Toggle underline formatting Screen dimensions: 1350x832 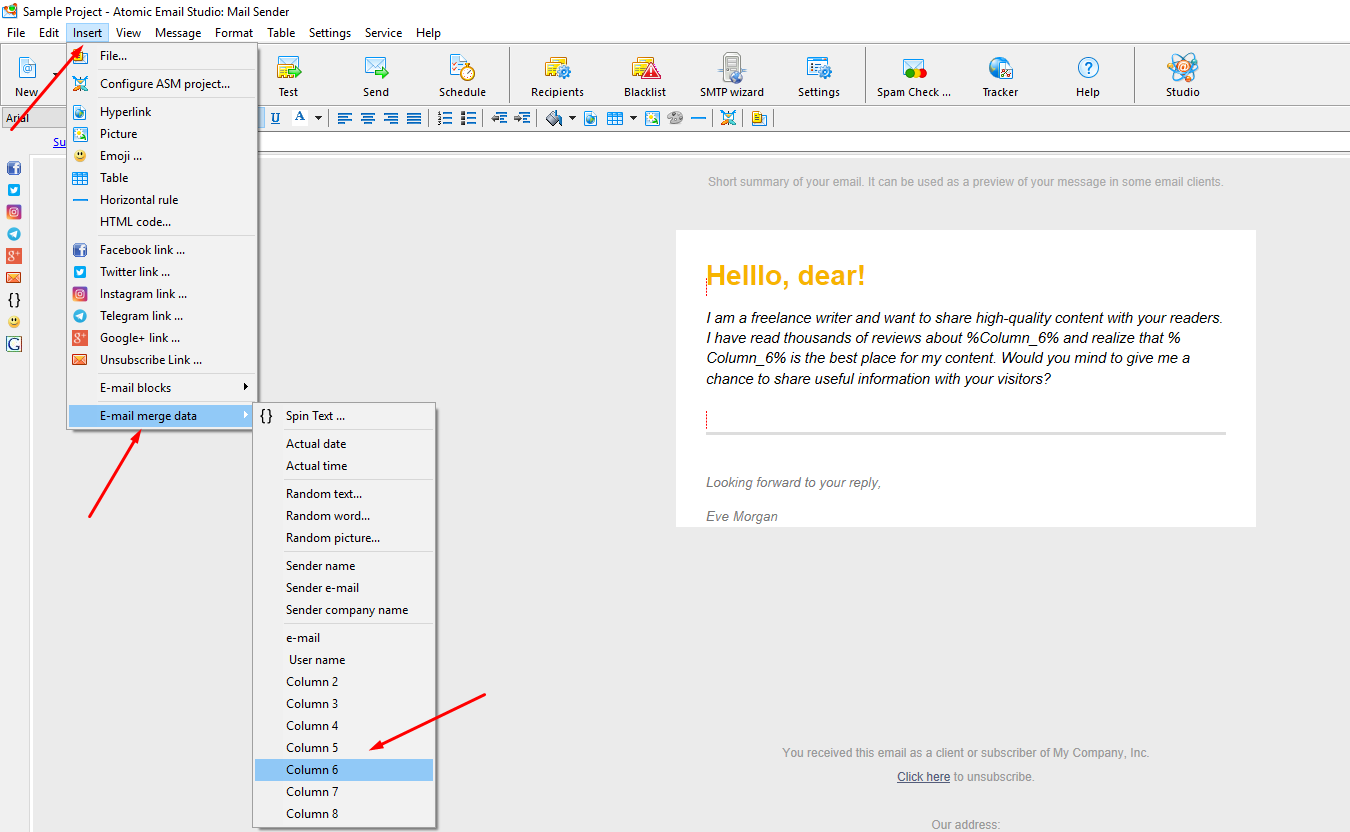pos(275,118)
